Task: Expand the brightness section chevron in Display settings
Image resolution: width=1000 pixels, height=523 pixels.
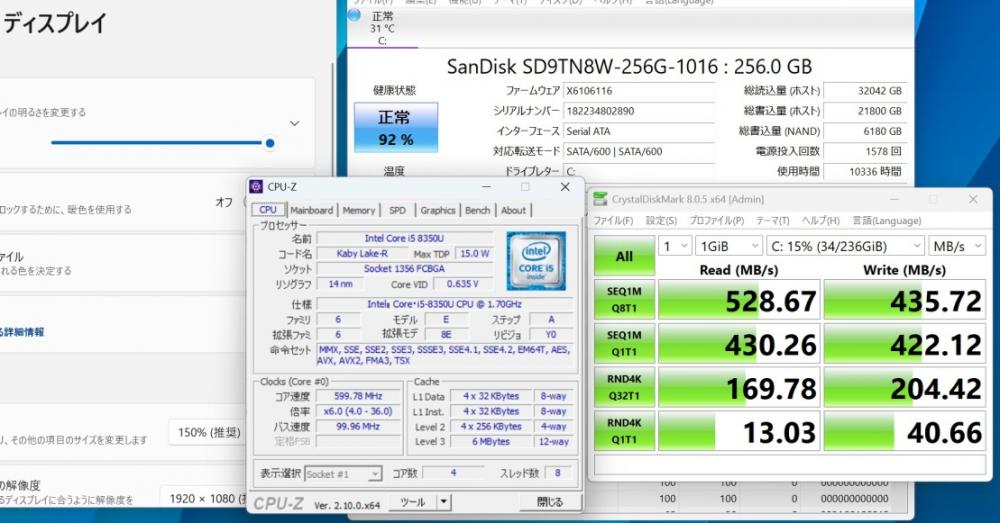Action: pos(294,123)
